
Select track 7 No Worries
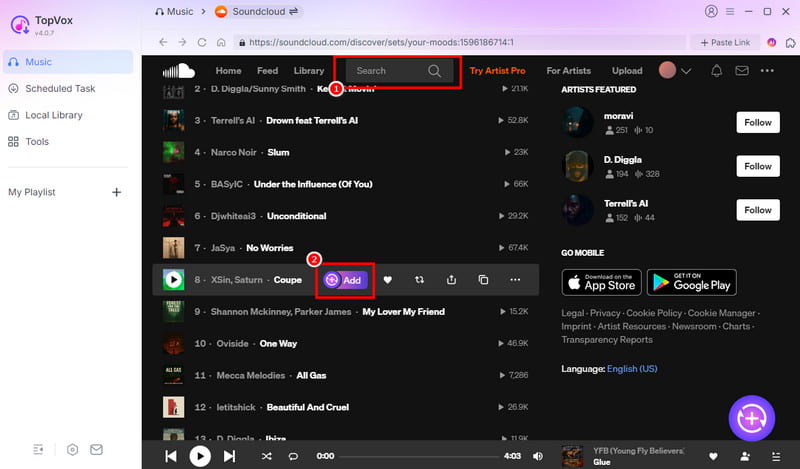click(269, 248)
